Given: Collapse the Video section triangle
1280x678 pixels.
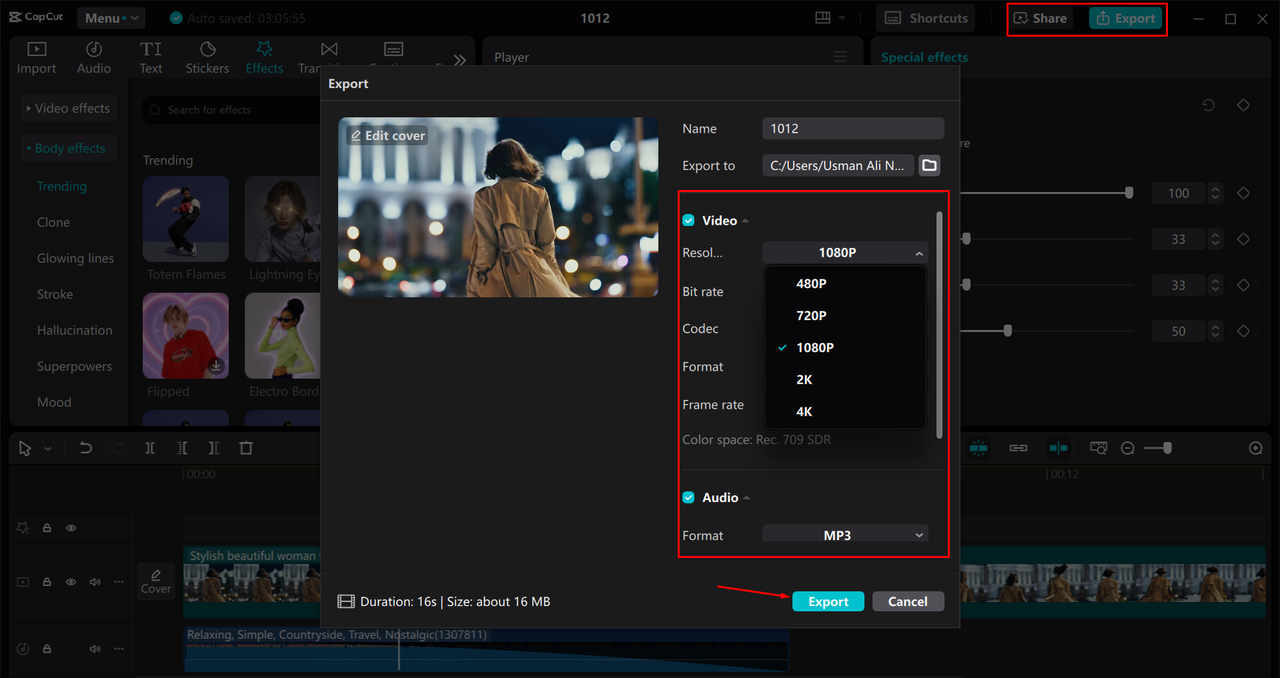Looking at the screenshot, I should (745, 221).
